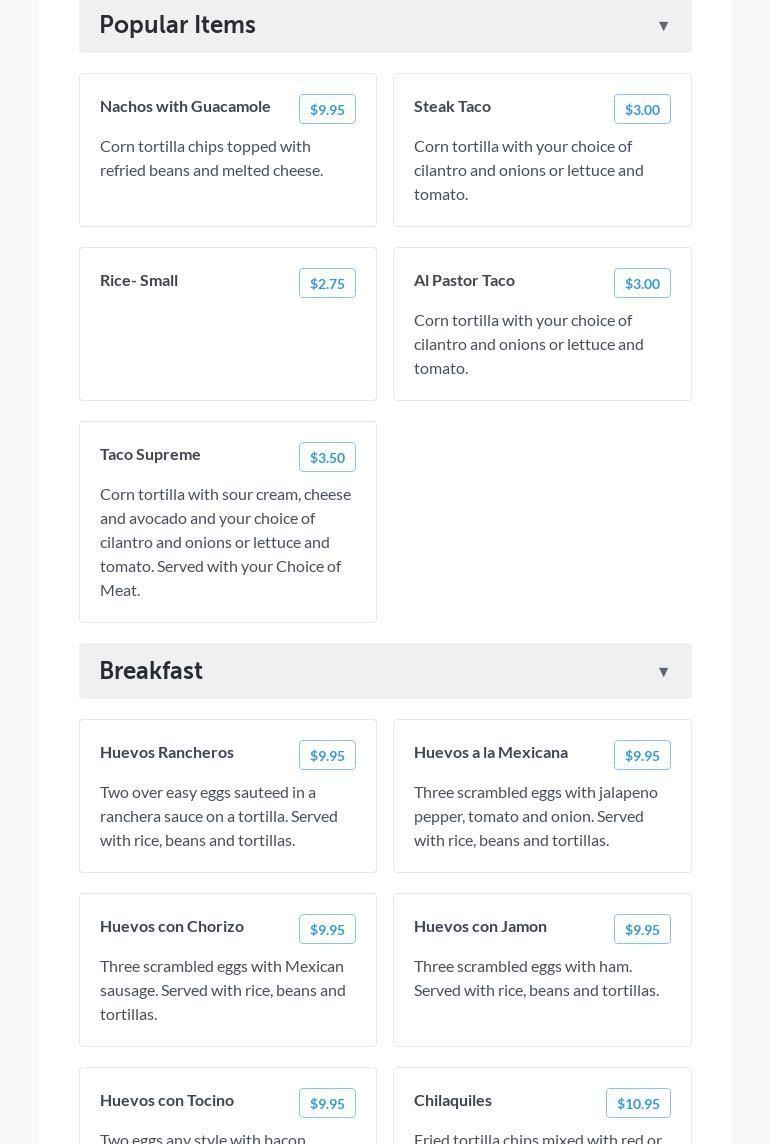Open the Nachos with Guacamole item
The height and width of the screenshot is (1144, 770).
[x=185, y=106]
